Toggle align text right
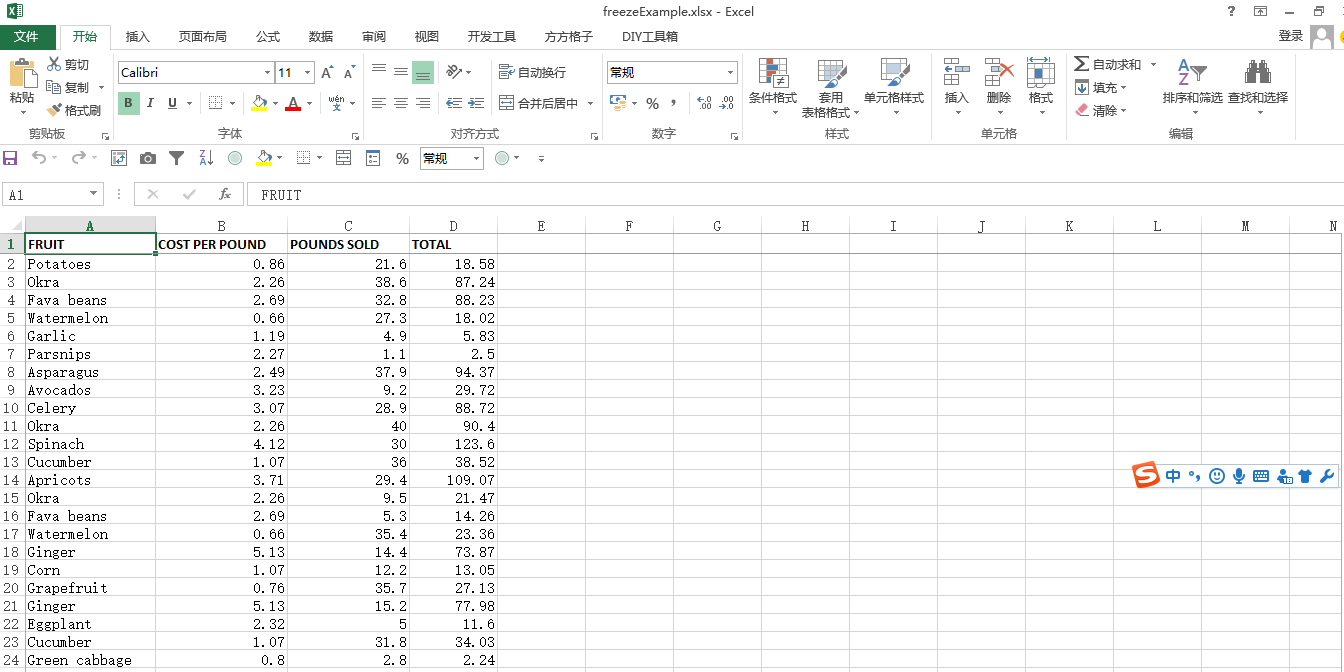 (x=423, y=103)
